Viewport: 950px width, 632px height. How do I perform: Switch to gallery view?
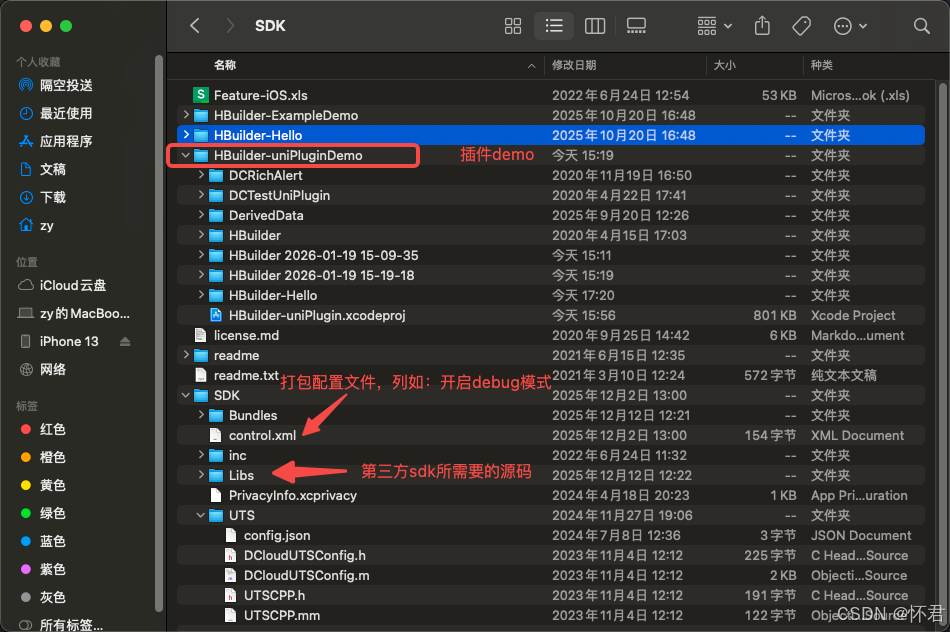pyautogui.click(x=636, y=25)
